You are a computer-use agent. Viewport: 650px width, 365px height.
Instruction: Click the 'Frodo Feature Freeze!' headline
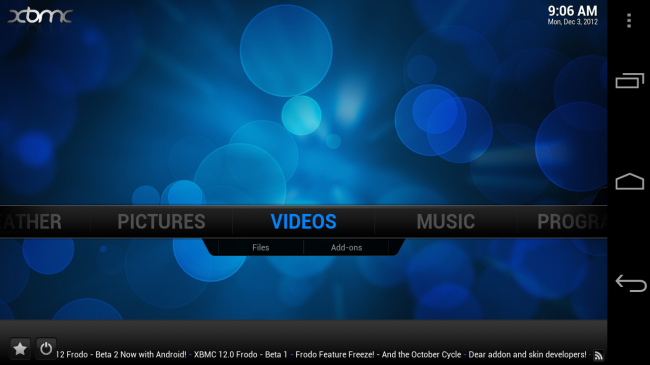[x=335, y=355]
